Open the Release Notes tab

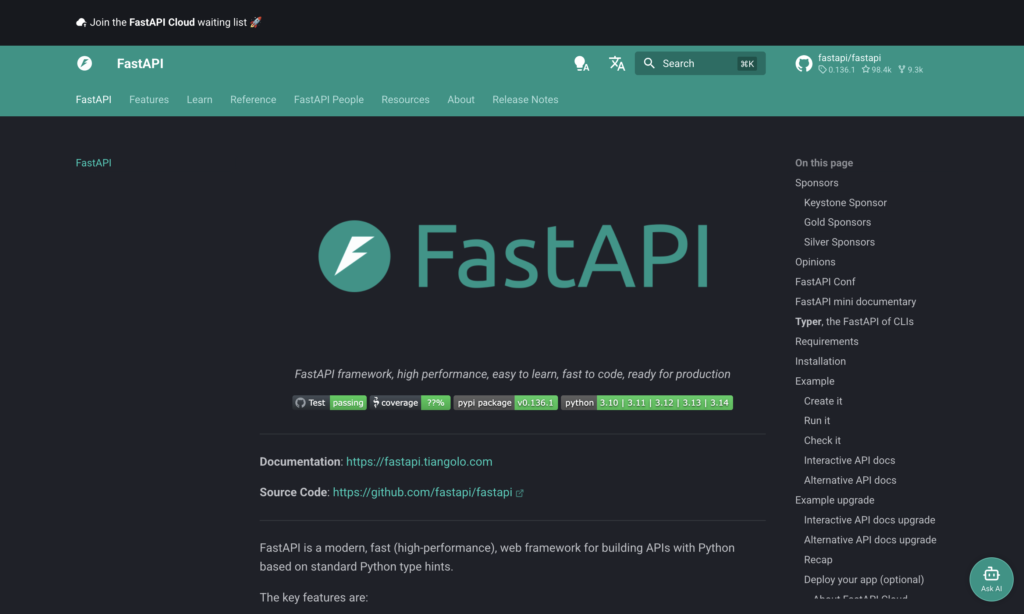(x=525, y=99)
